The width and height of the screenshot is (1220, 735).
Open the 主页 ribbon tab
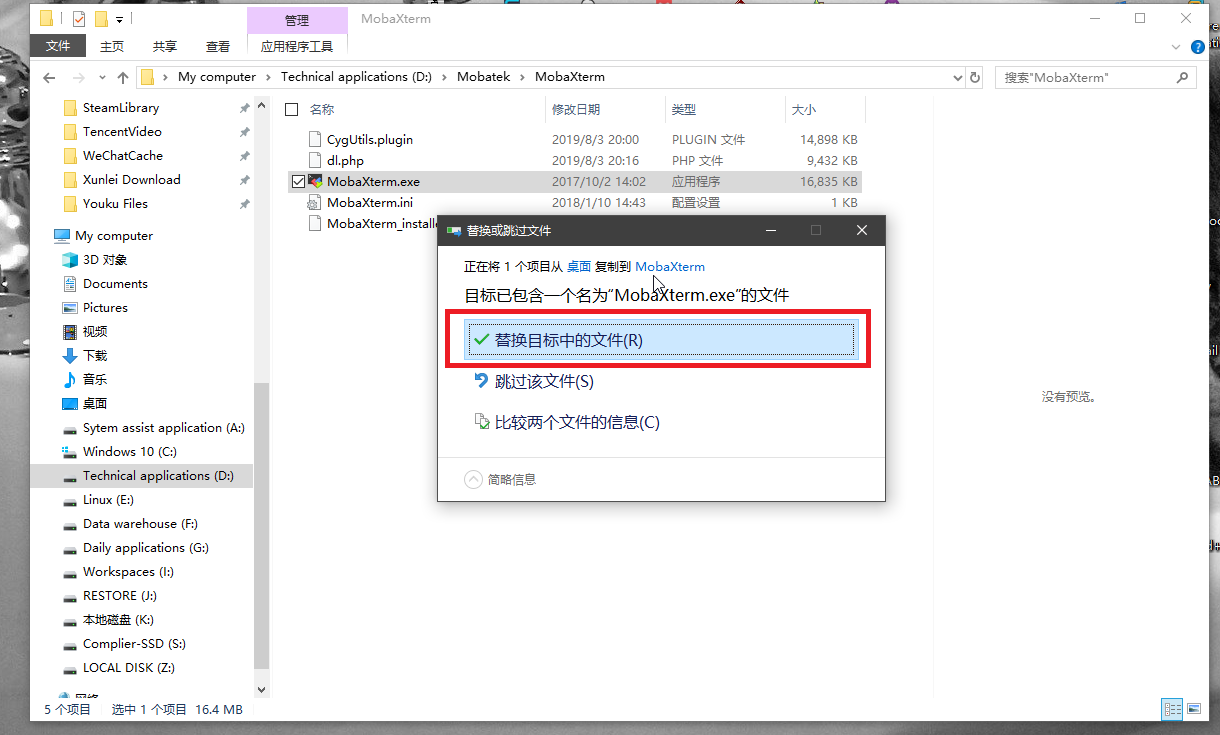[112, 46]
